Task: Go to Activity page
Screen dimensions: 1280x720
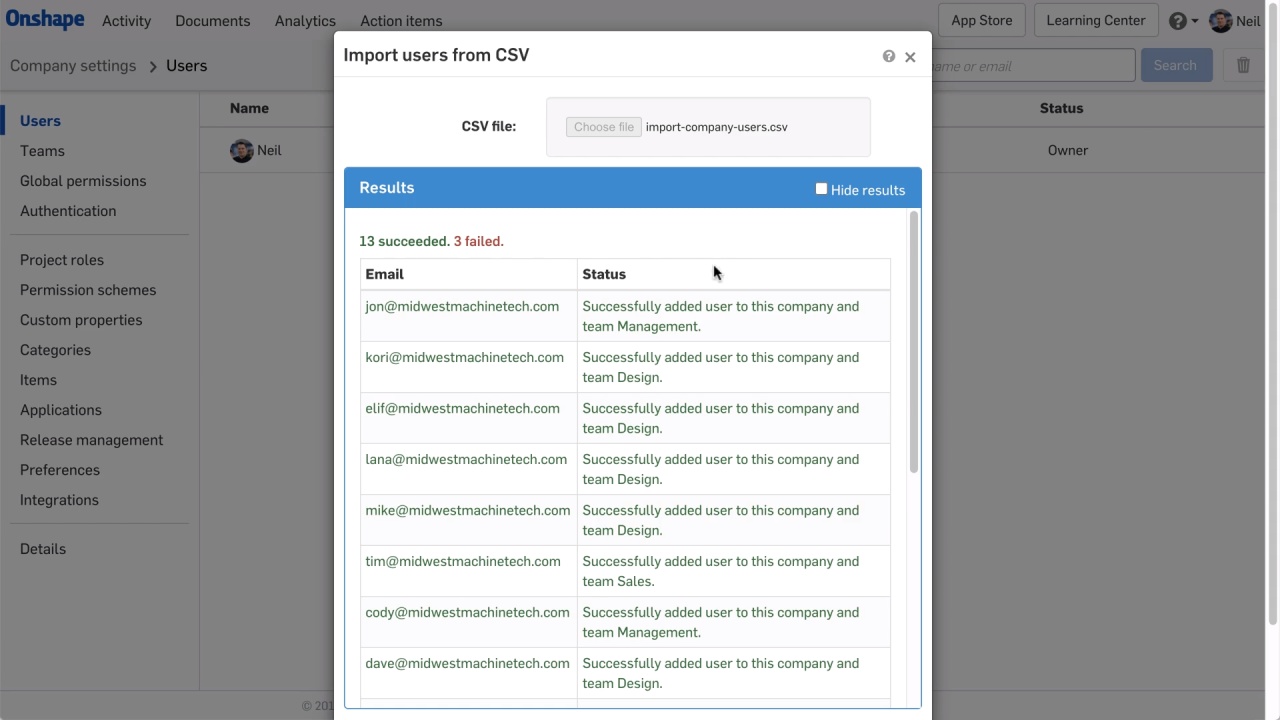Action: 126,21
